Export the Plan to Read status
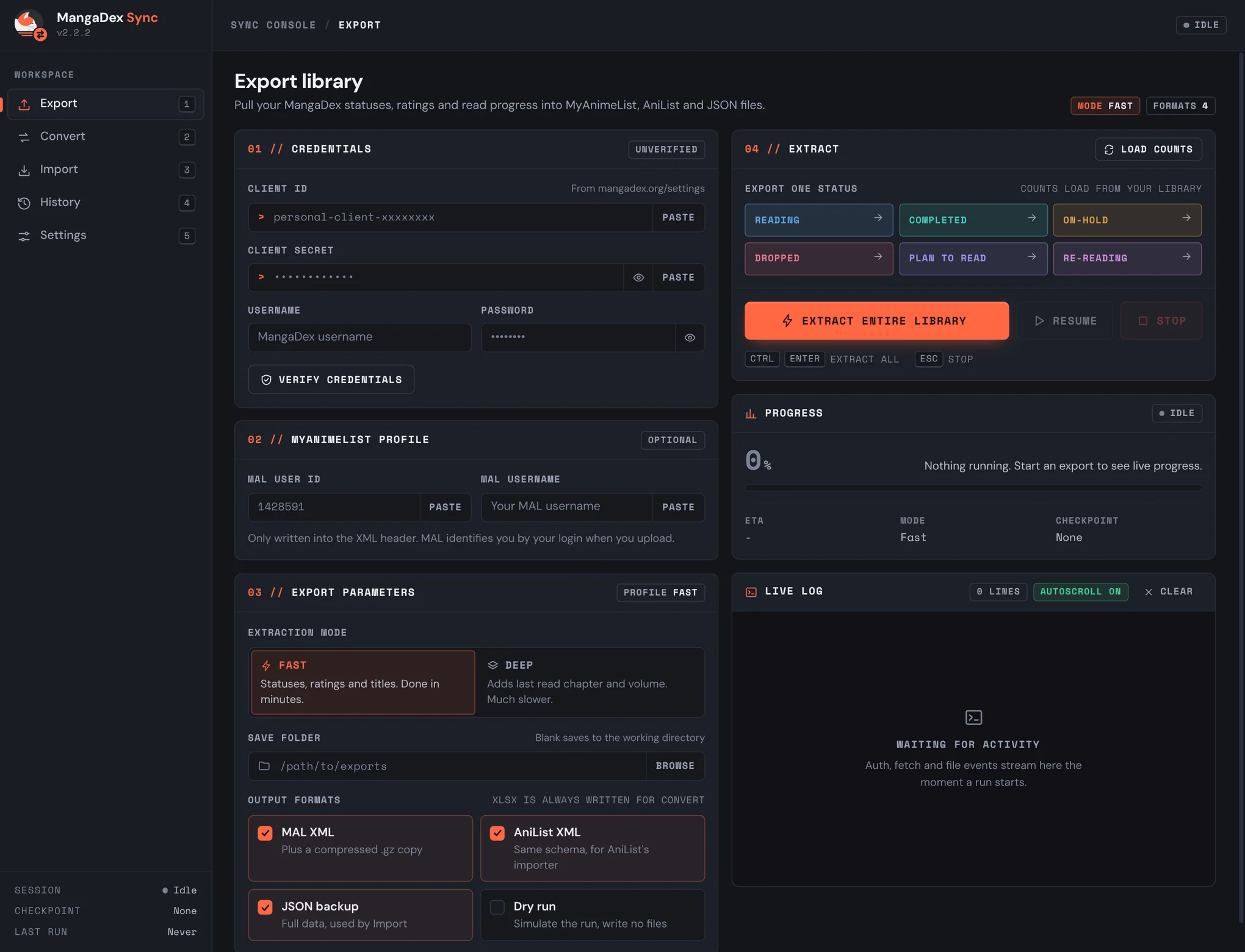 (973, 259)
